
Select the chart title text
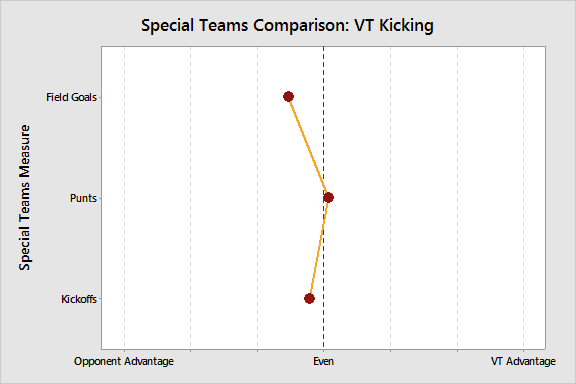tap(287, 26)
